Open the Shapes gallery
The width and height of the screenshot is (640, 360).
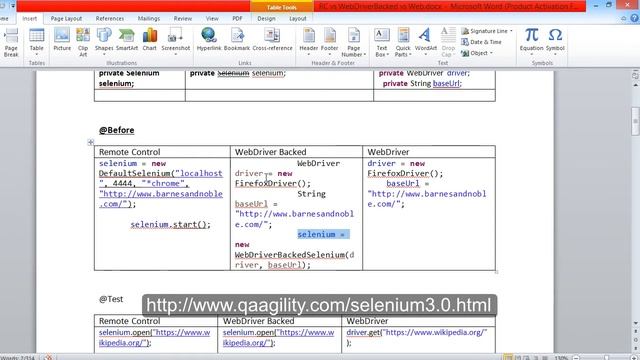click(x=104, y=42)
